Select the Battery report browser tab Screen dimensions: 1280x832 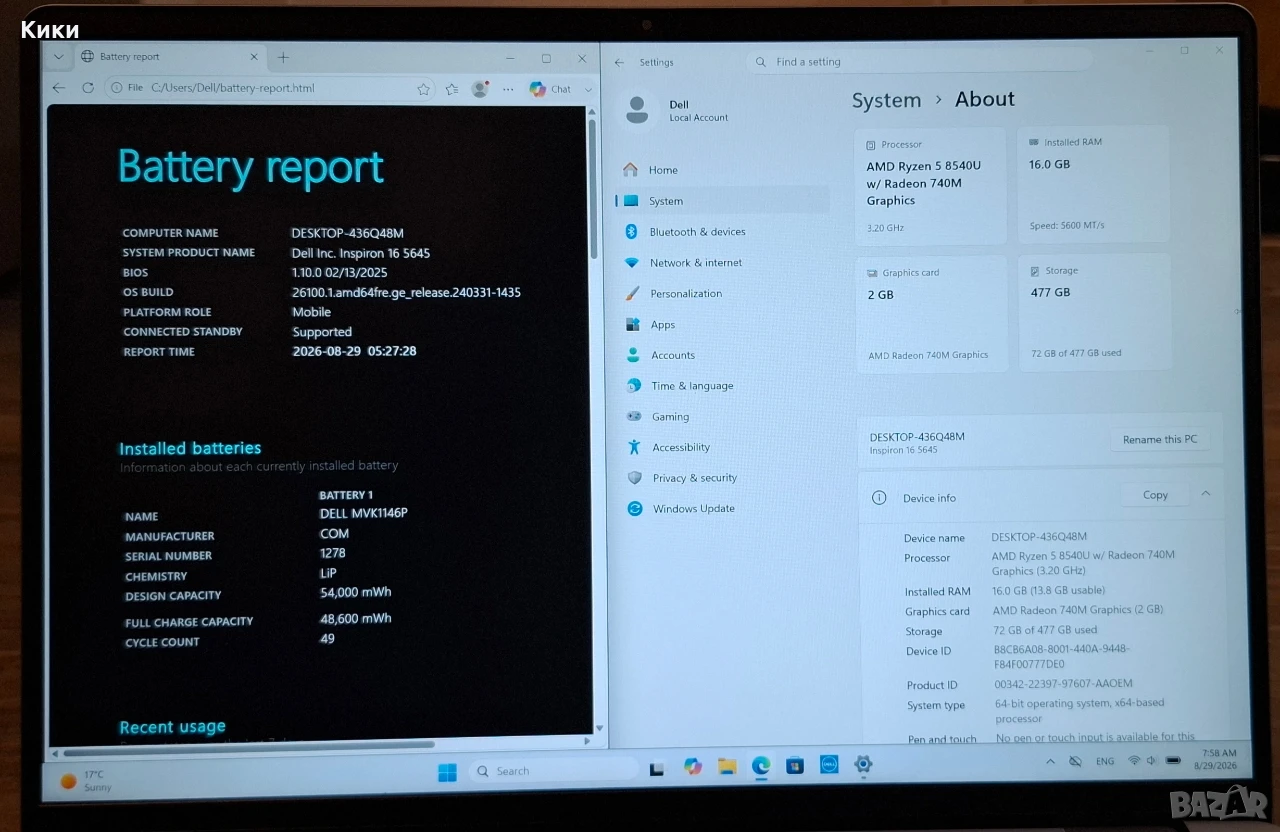[x=169, y=57]
